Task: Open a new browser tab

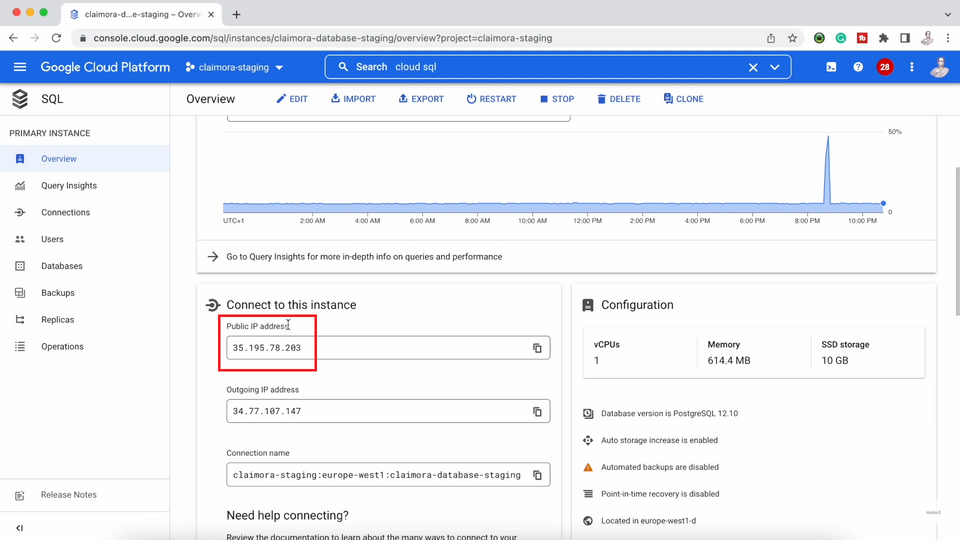Action: pos(236,14)
